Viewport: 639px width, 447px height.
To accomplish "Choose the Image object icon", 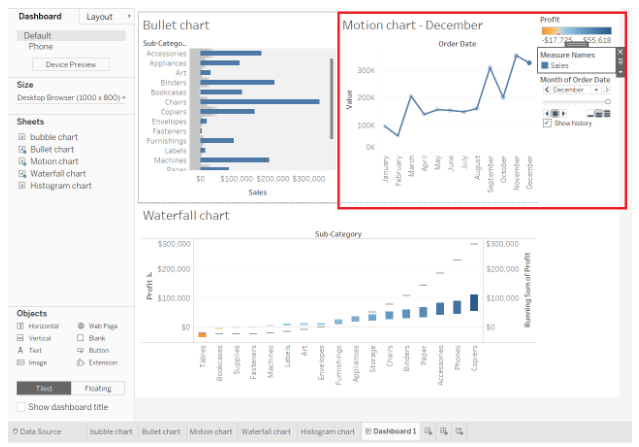I will click(x=21, y=362).
